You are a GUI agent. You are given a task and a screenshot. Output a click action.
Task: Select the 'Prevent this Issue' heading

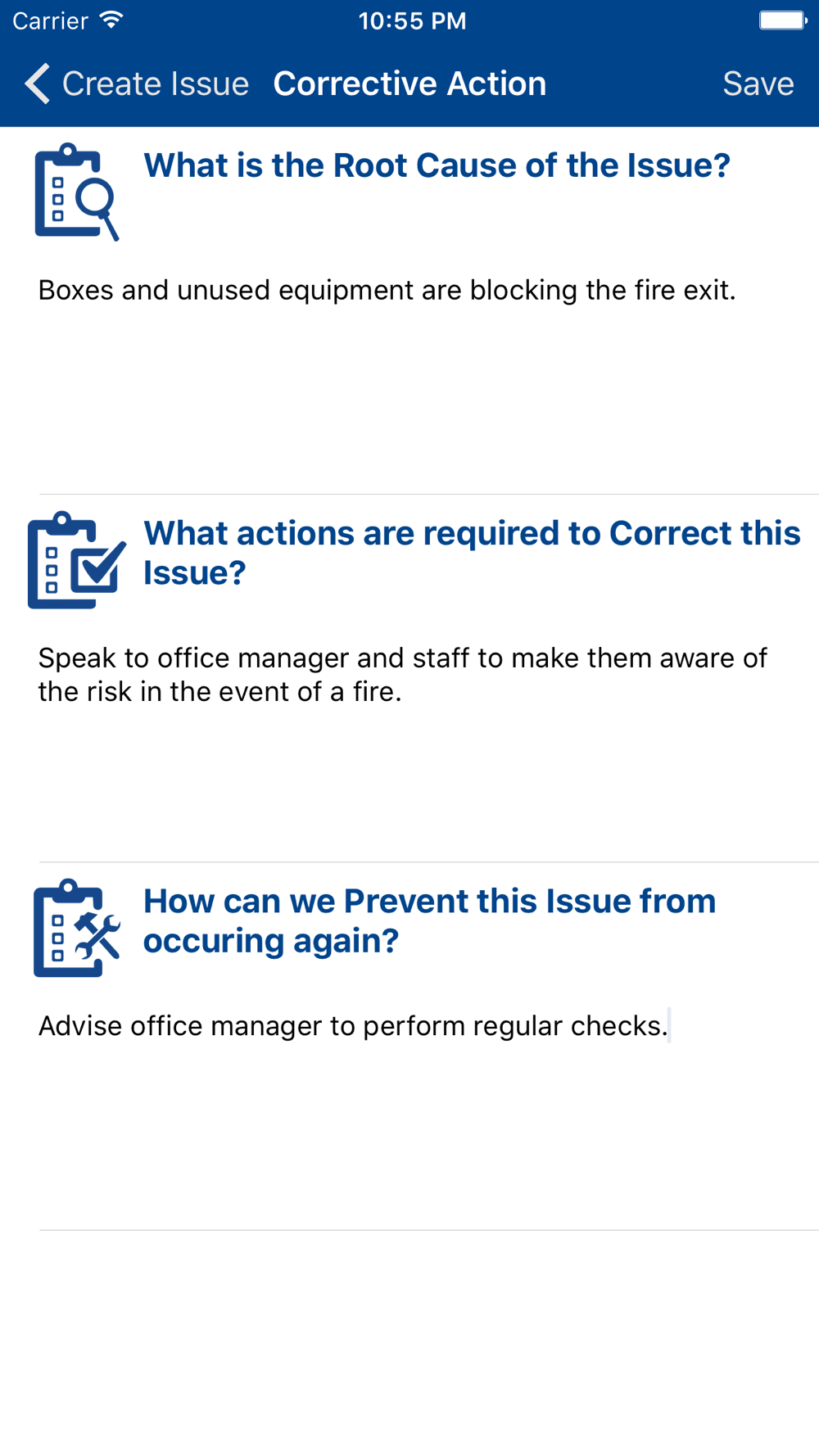(429, 920)
